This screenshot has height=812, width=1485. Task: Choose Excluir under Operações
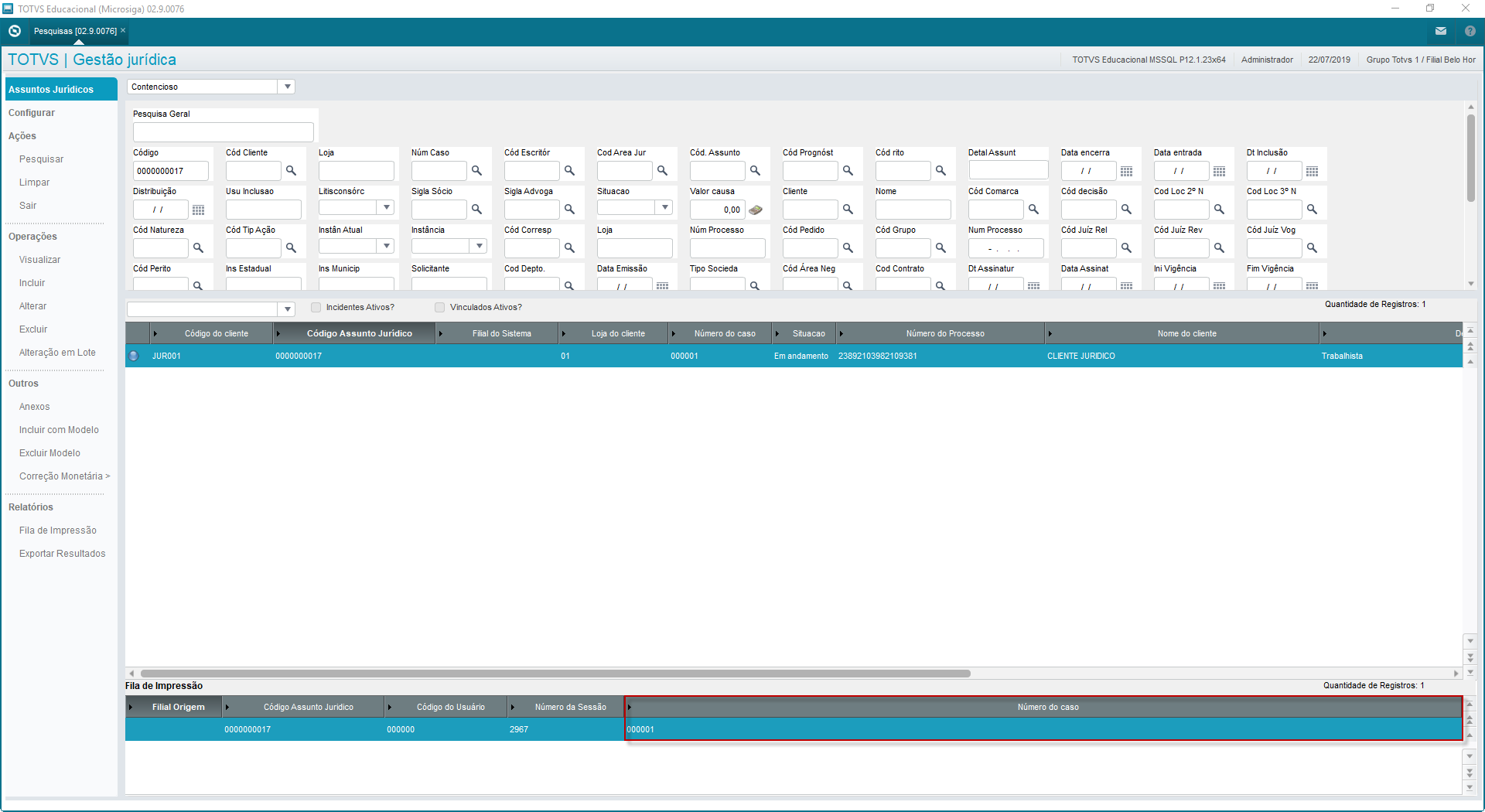(x=33, y=329)
